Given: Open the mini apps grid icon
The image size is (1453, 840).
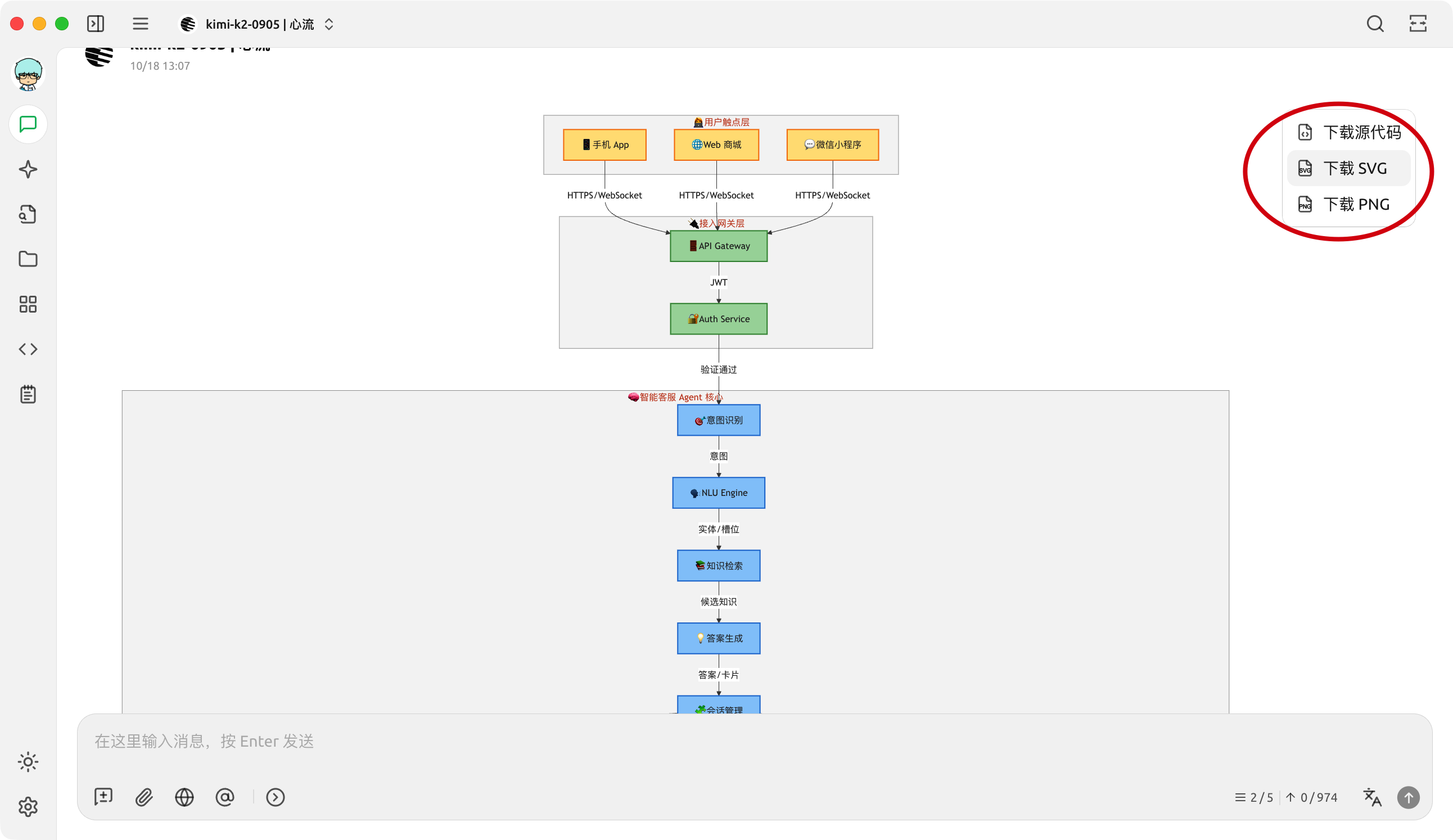Looking at the screenshot, I should [28, 304].
